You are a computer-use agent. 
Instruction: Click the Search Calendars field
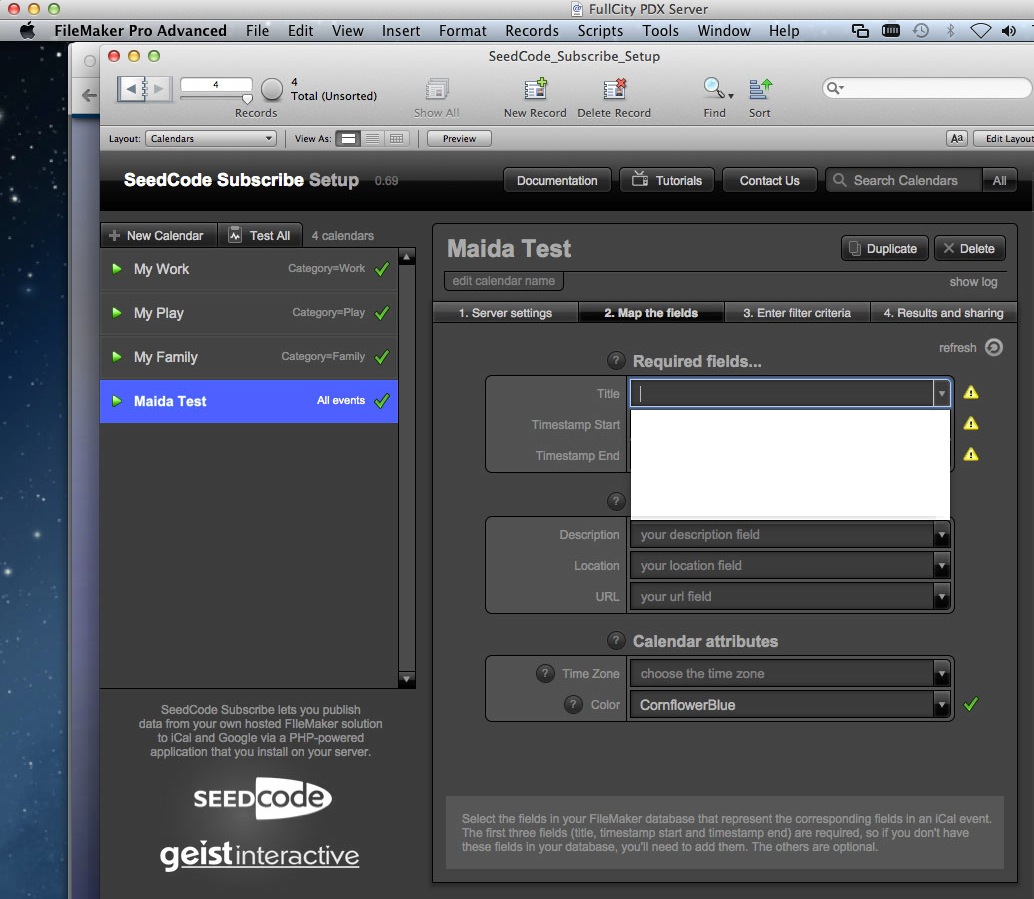pyautogui.click(x=905, y=181)
